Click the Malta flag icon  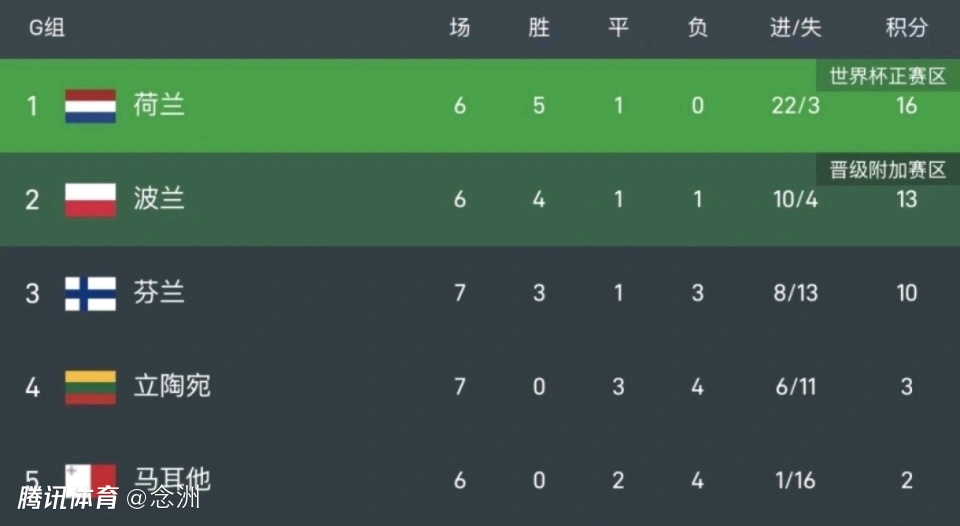pyautogui.click(x=91, y=478)
